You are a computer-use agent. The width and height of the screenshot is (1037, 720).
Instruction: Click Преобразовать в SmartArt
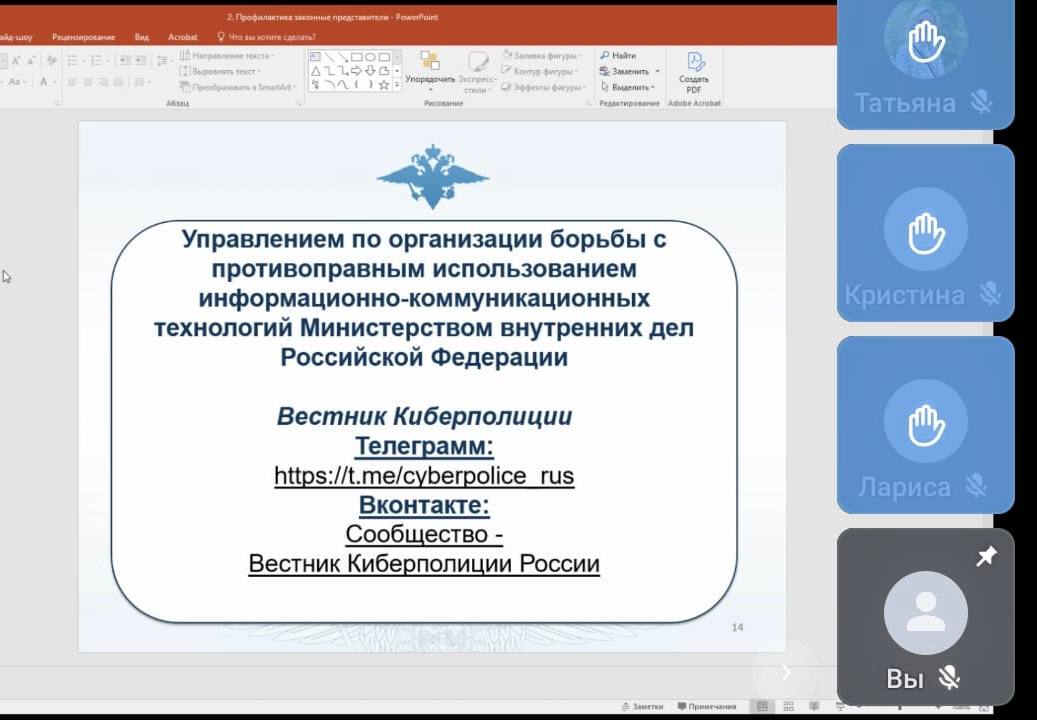tap(238, 87)
